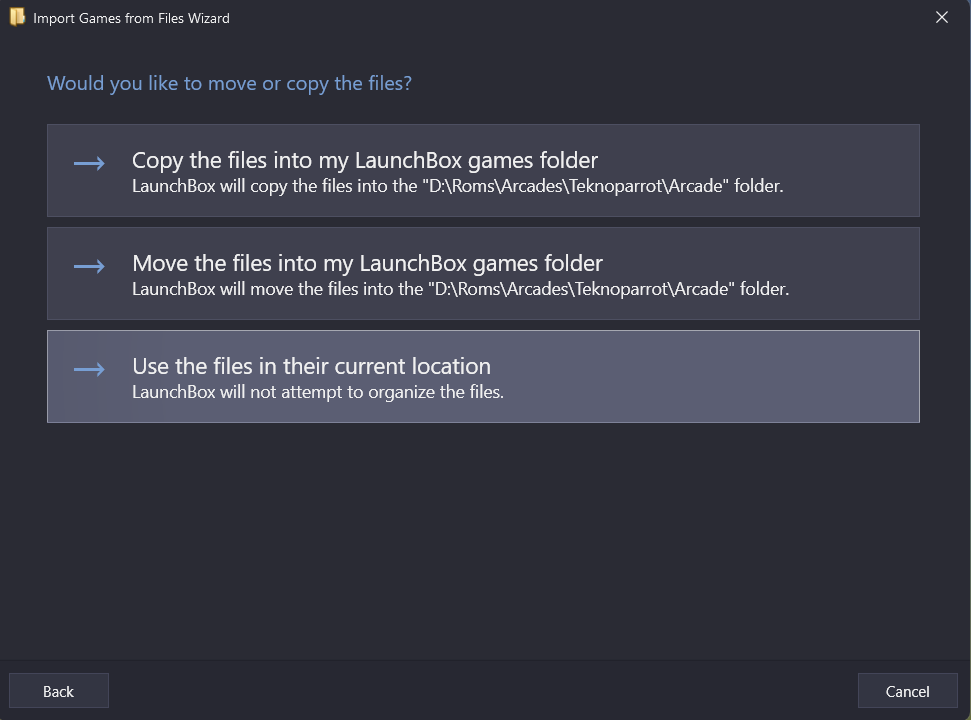This screenshot has height=720, width=971.
Task: Click the 'Would you like to move or copy' heading
Action: [x=229, y=83]
